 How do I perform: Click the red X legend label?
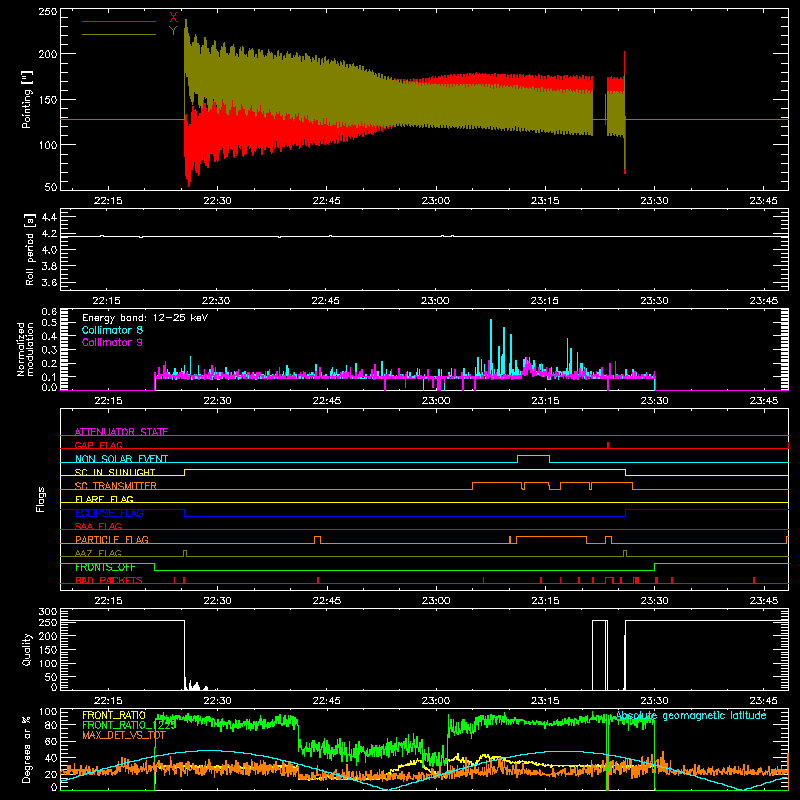point(173,18)
